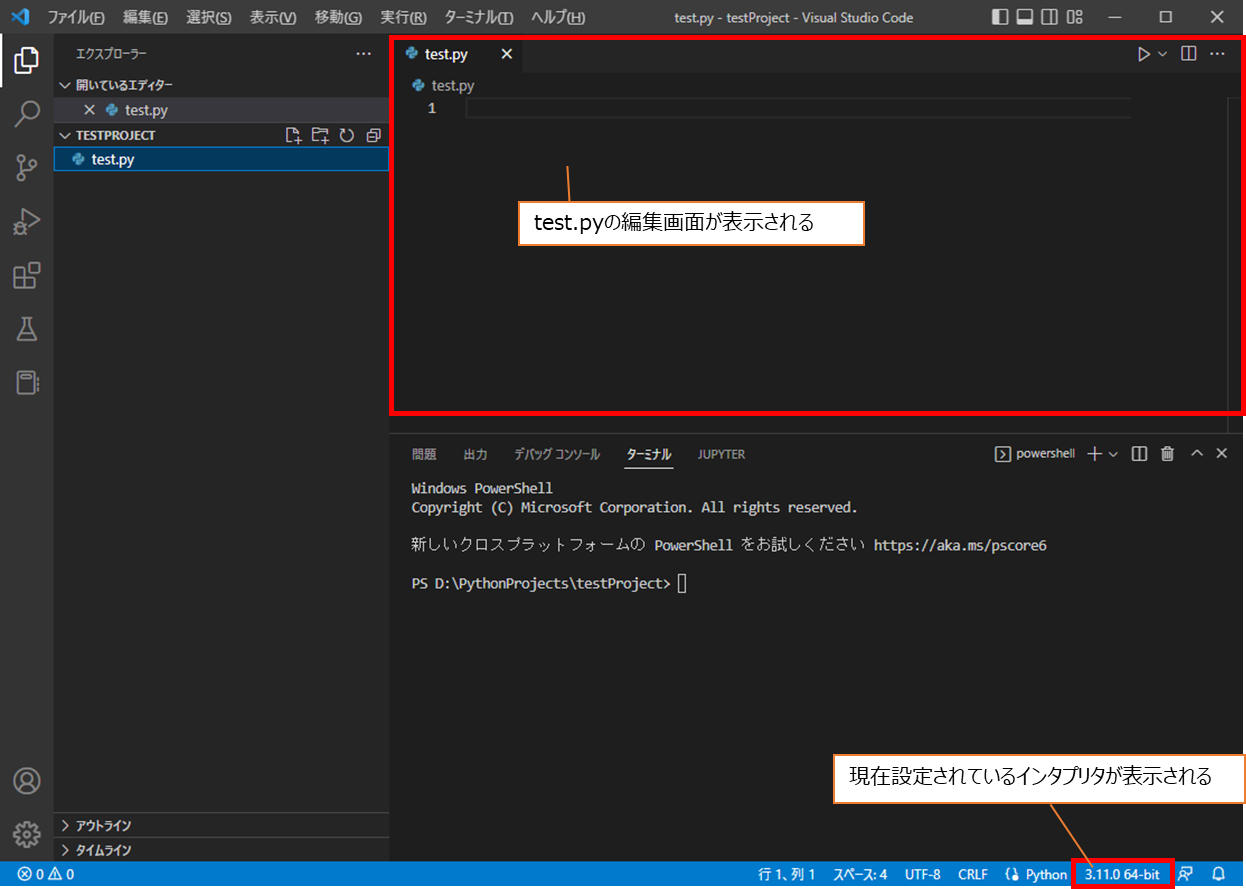Open the Testing flask icon
1246x889 pixels.
point(27,329)
